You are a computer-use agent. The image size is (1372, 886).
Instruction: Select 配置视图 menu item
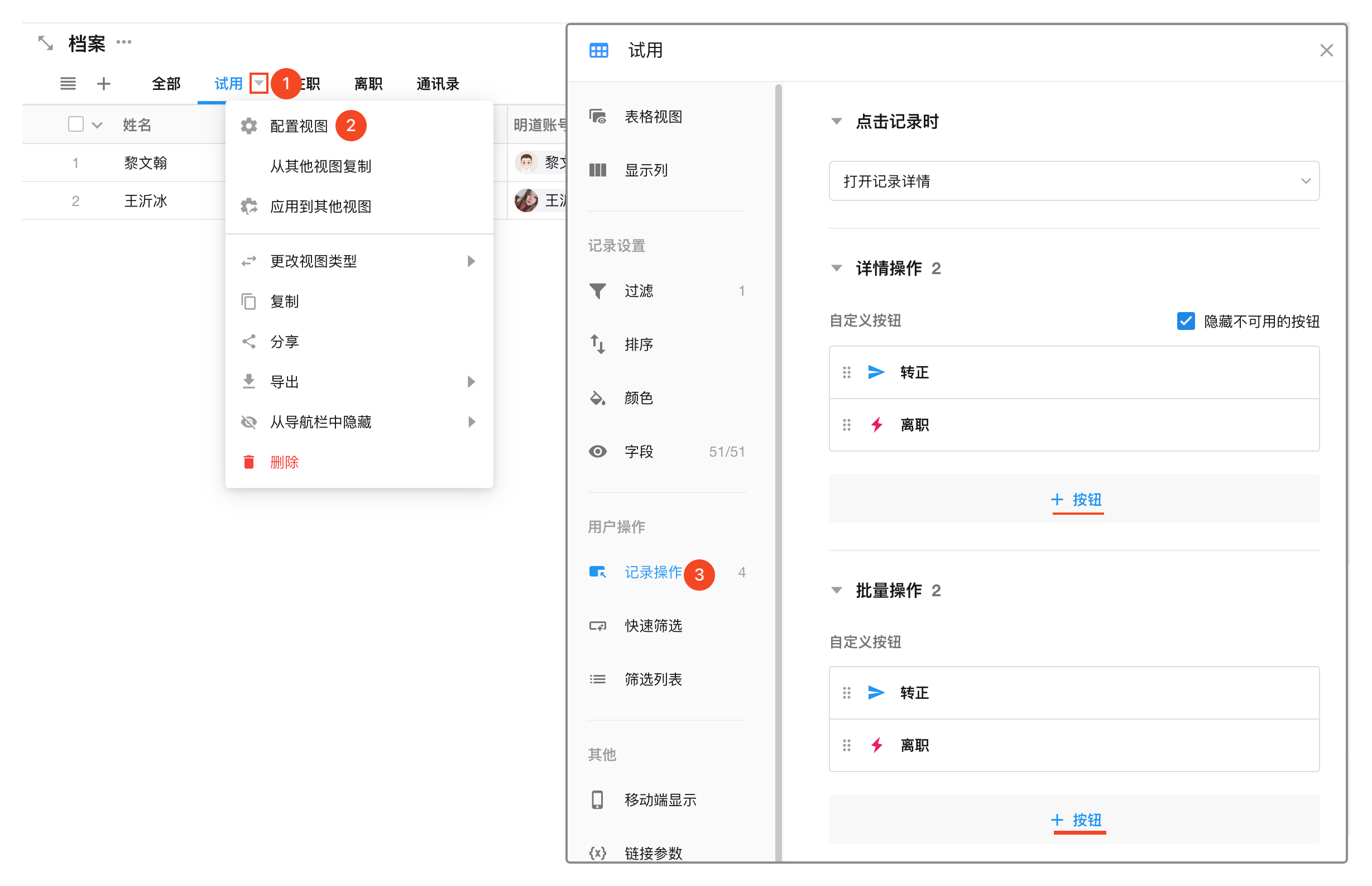(x=299, y=126)
